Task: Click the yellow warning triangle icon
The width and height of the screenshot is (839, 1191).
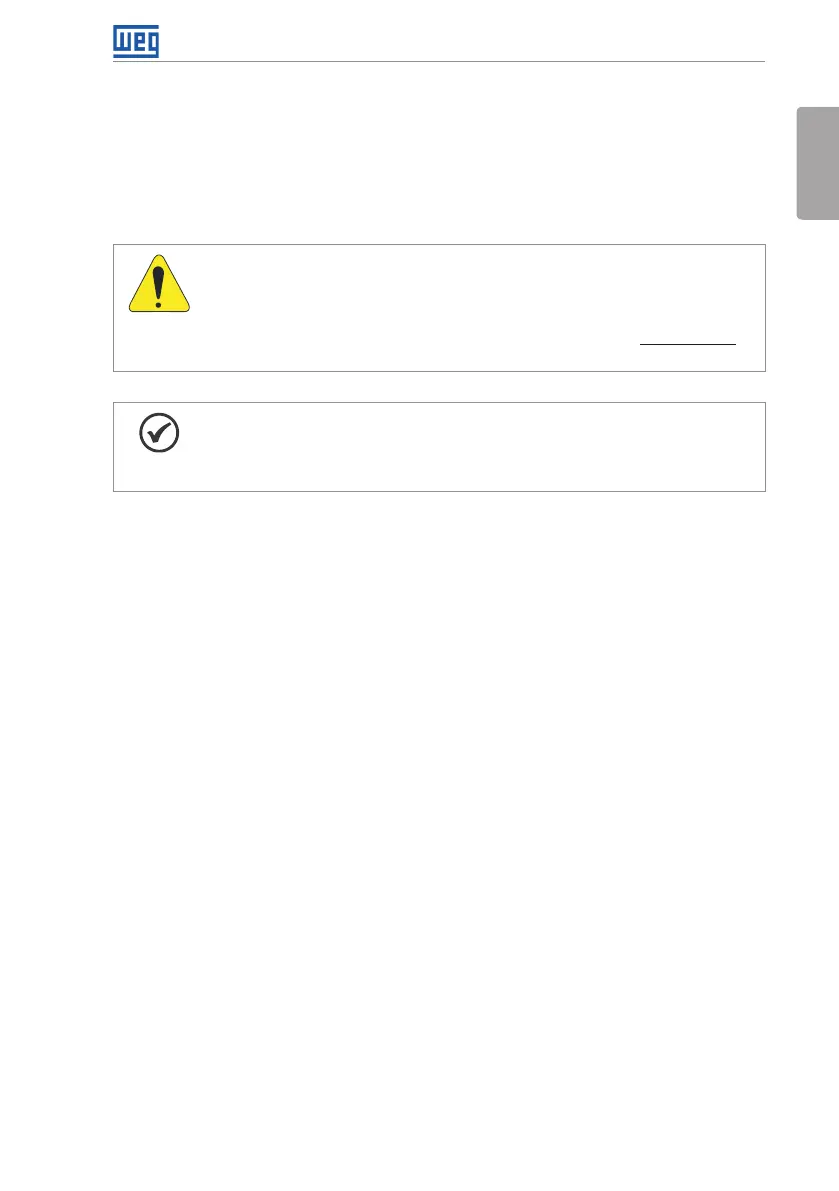Action: [159, 283]
